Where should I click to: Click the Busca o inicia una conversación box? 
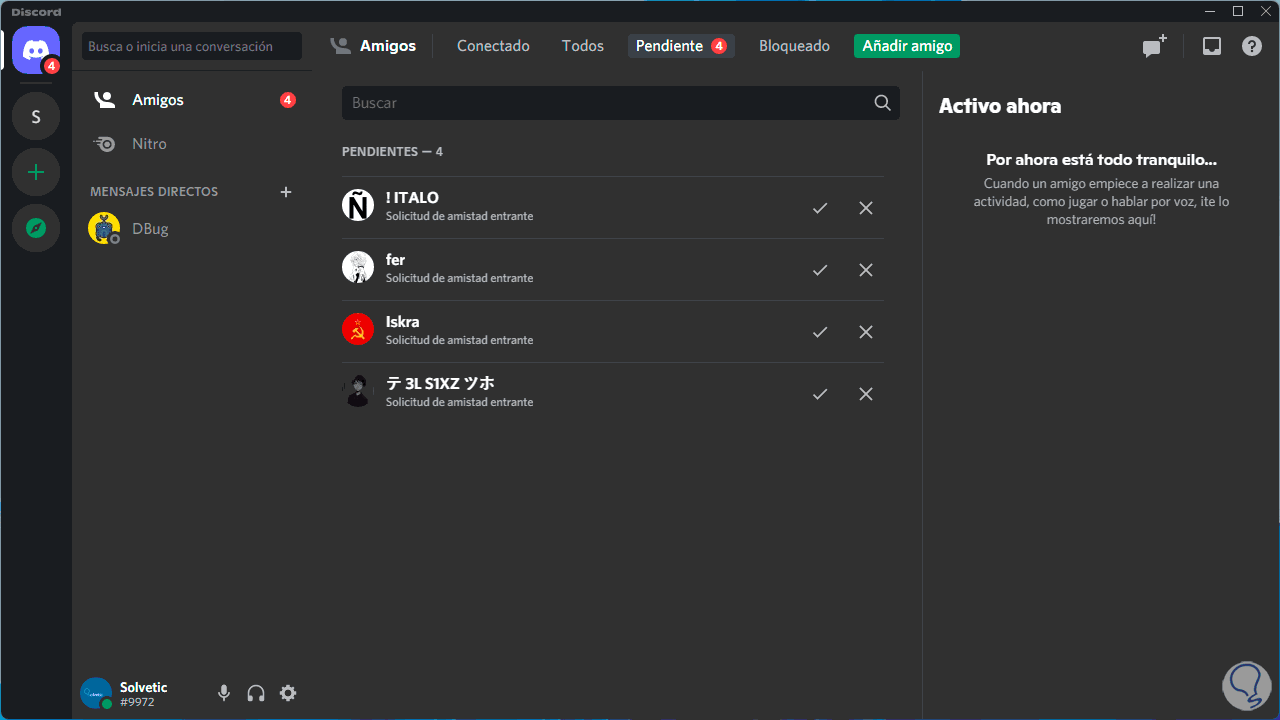pos(192,46)
